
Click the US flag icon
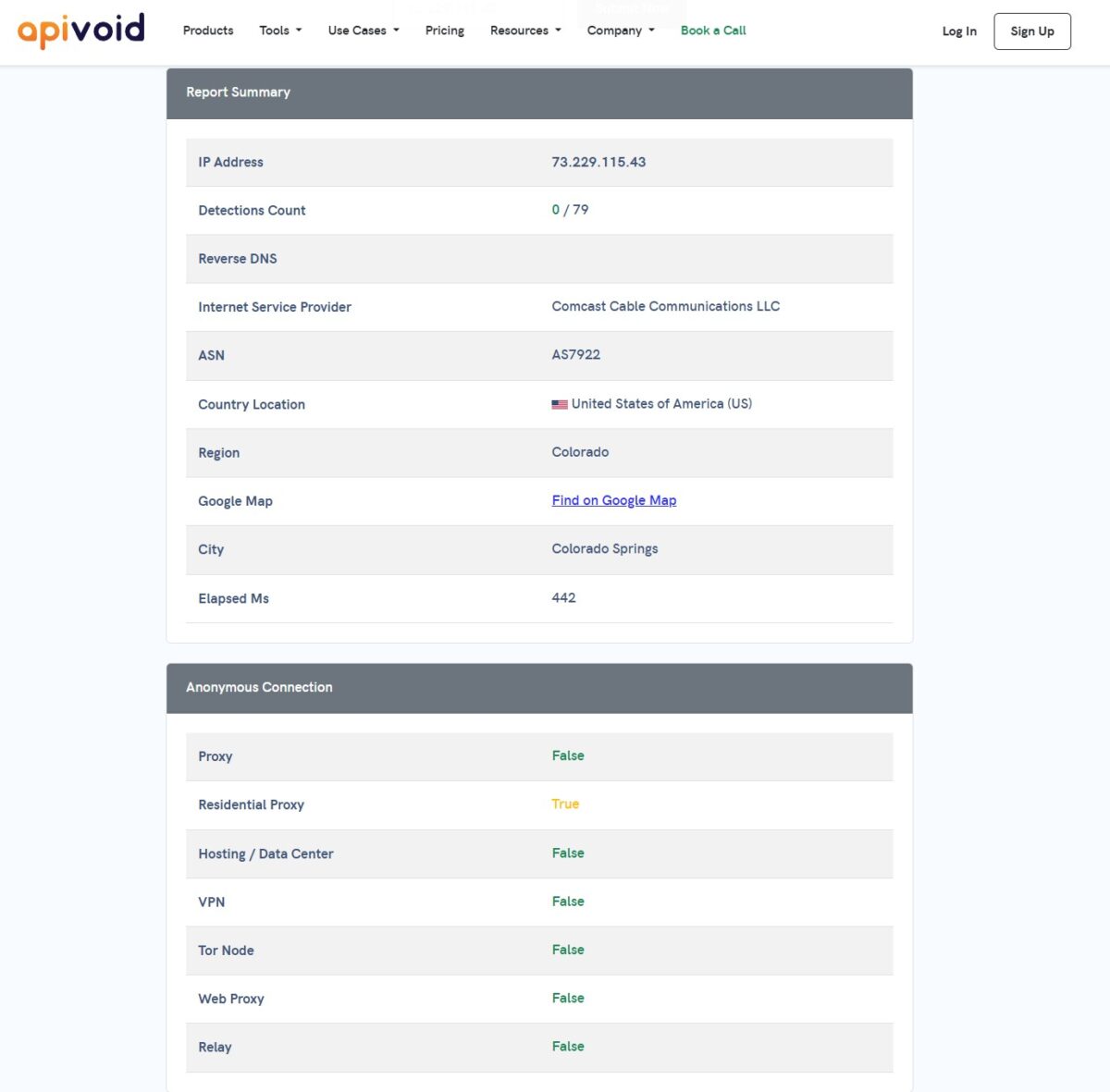[560, 404]
